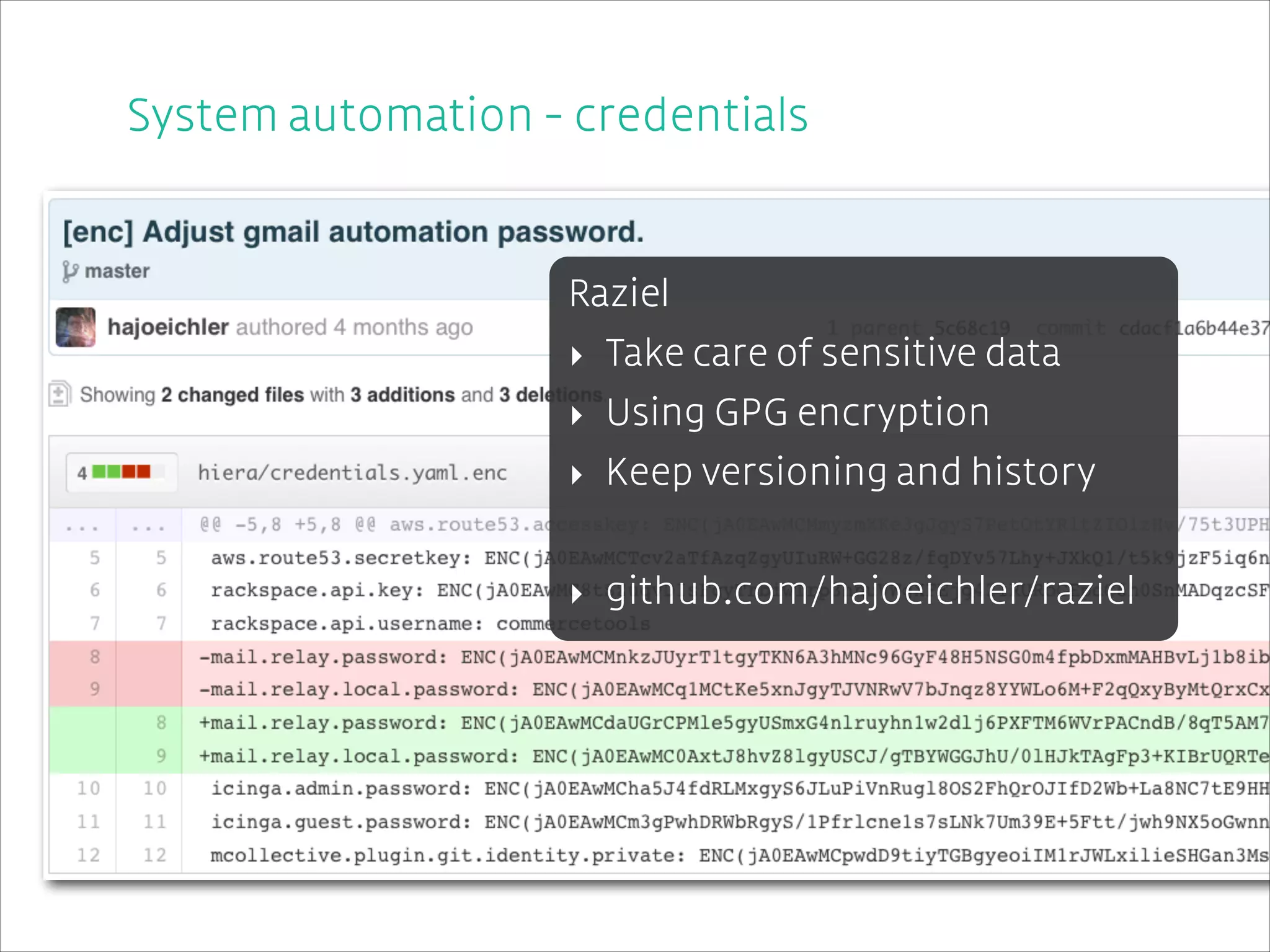Click deleted line -mail.relay.local.password
Image resolution: width=1270 pixels, height=952 pixels.
[726, 690]
